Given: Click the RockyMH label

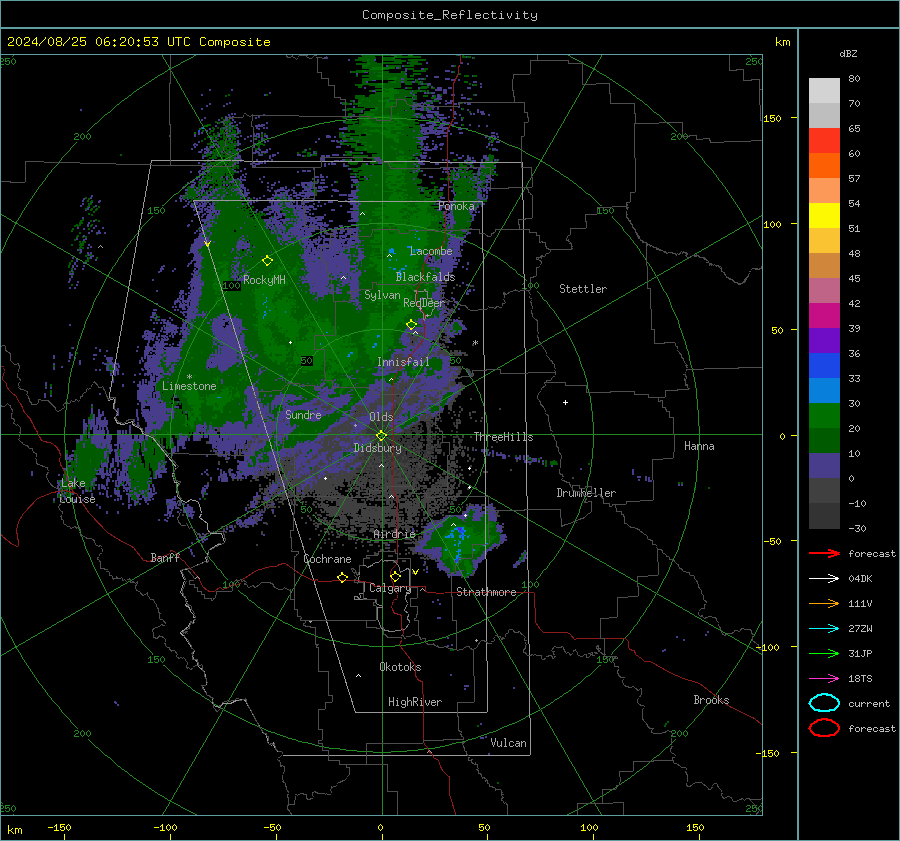Looking at the screenshot, I should (264, 280).
